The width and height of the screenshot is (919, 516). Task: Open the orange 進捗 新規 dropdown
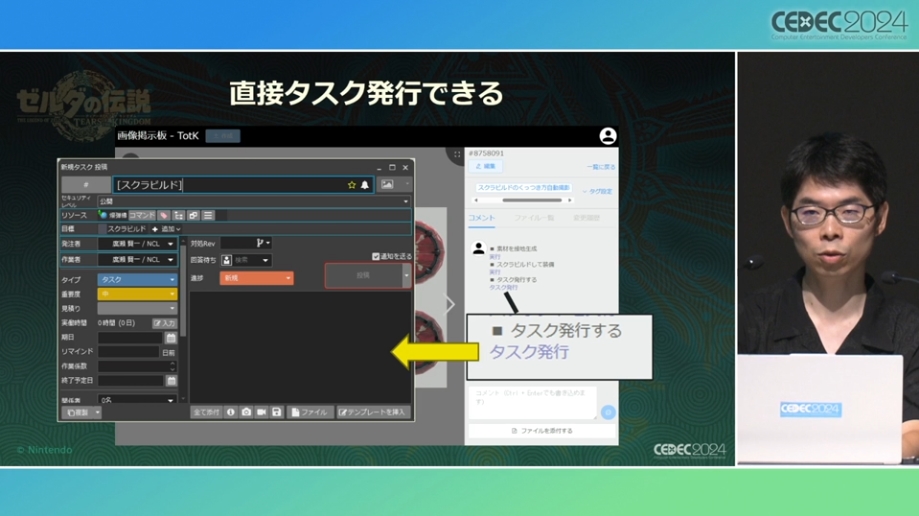tap(257, 278)
